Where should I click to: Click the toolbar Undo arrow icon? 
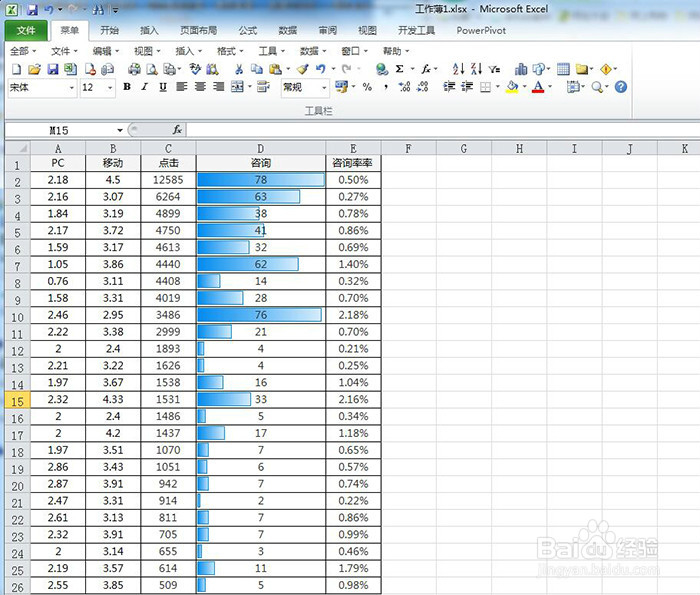321,69
